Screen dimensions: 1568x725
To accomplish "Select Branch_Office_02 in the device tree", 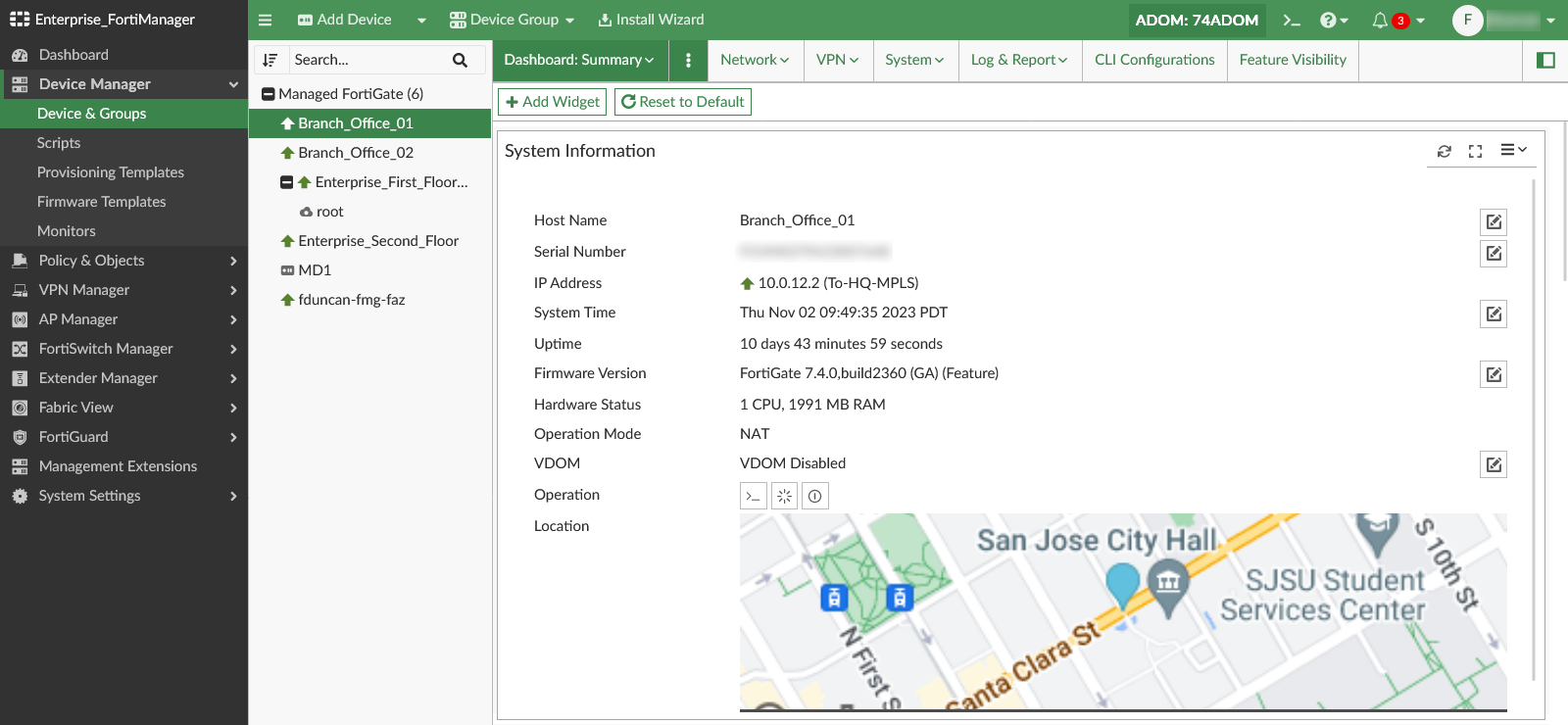I will point(355,153).
